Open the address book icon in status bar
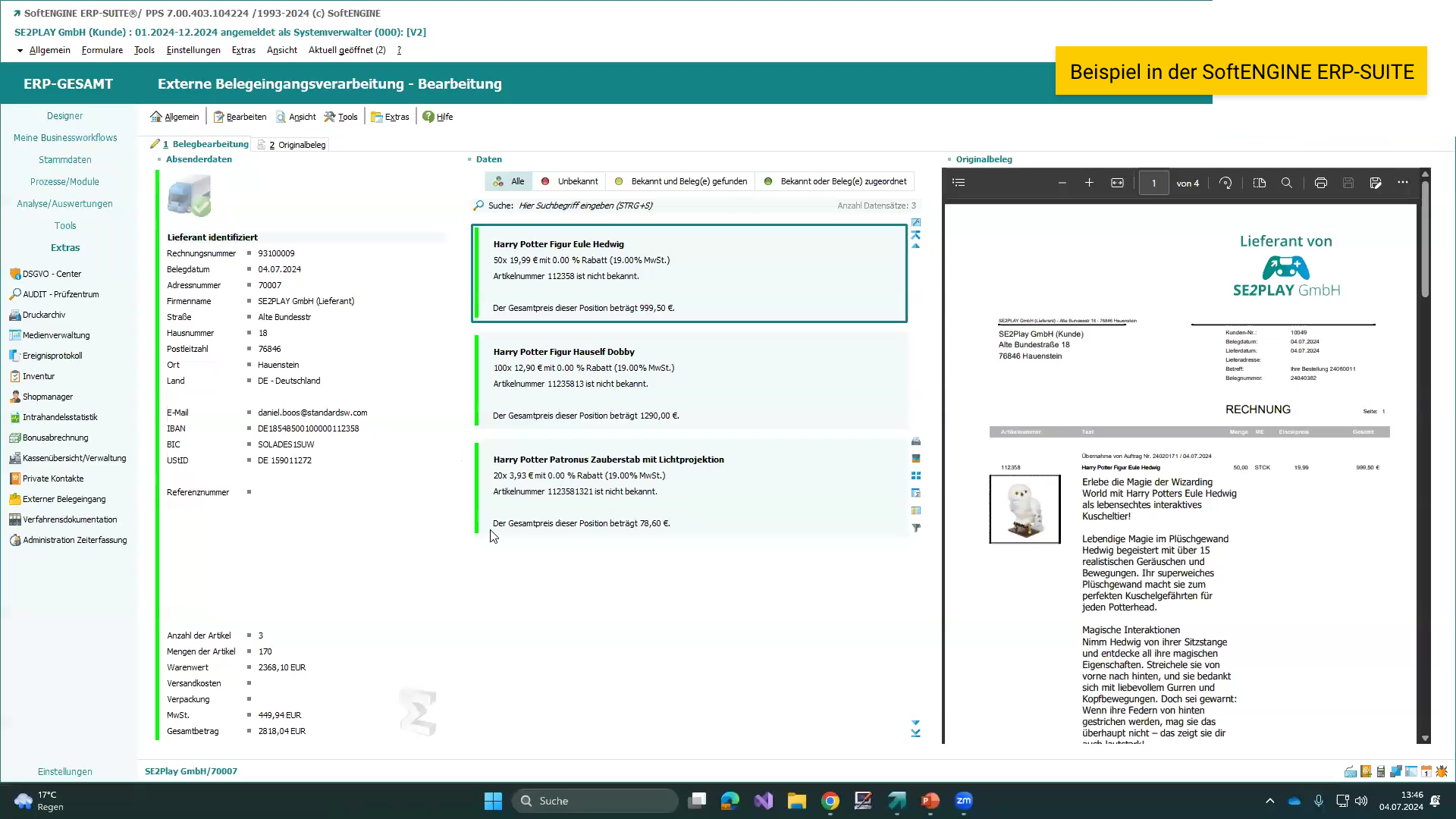 pyautogui.click(x=1366, y=771)
